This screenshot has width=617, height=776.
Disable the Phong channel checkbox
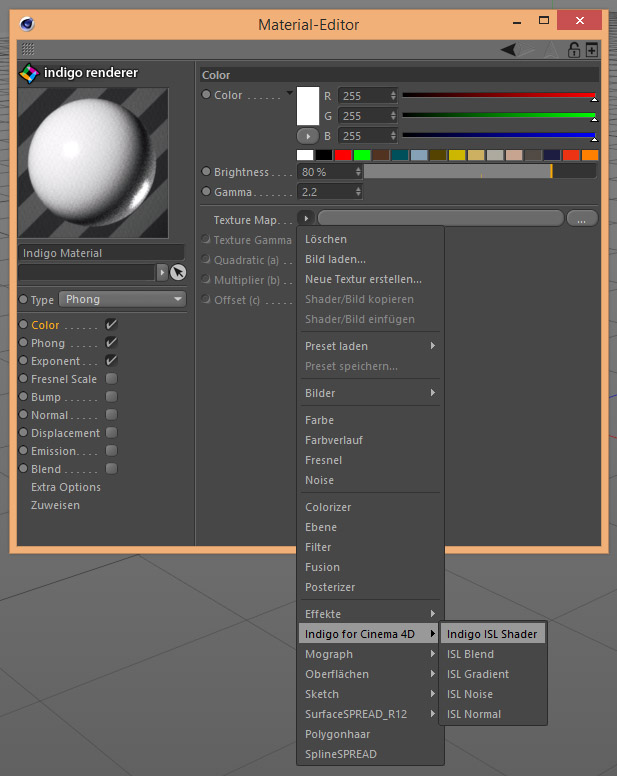111,343
